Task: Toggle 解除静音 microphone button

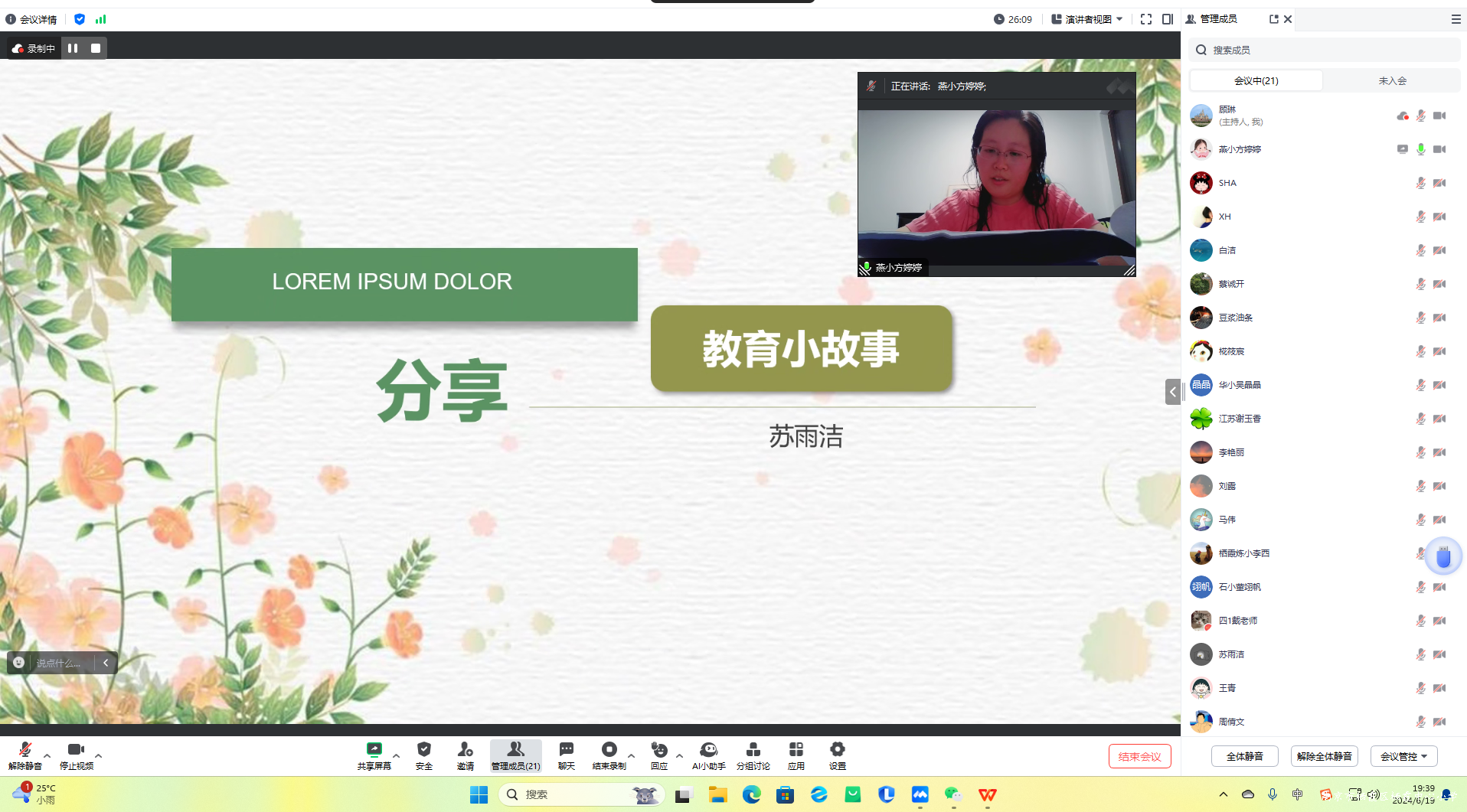Action: [25, 755]
